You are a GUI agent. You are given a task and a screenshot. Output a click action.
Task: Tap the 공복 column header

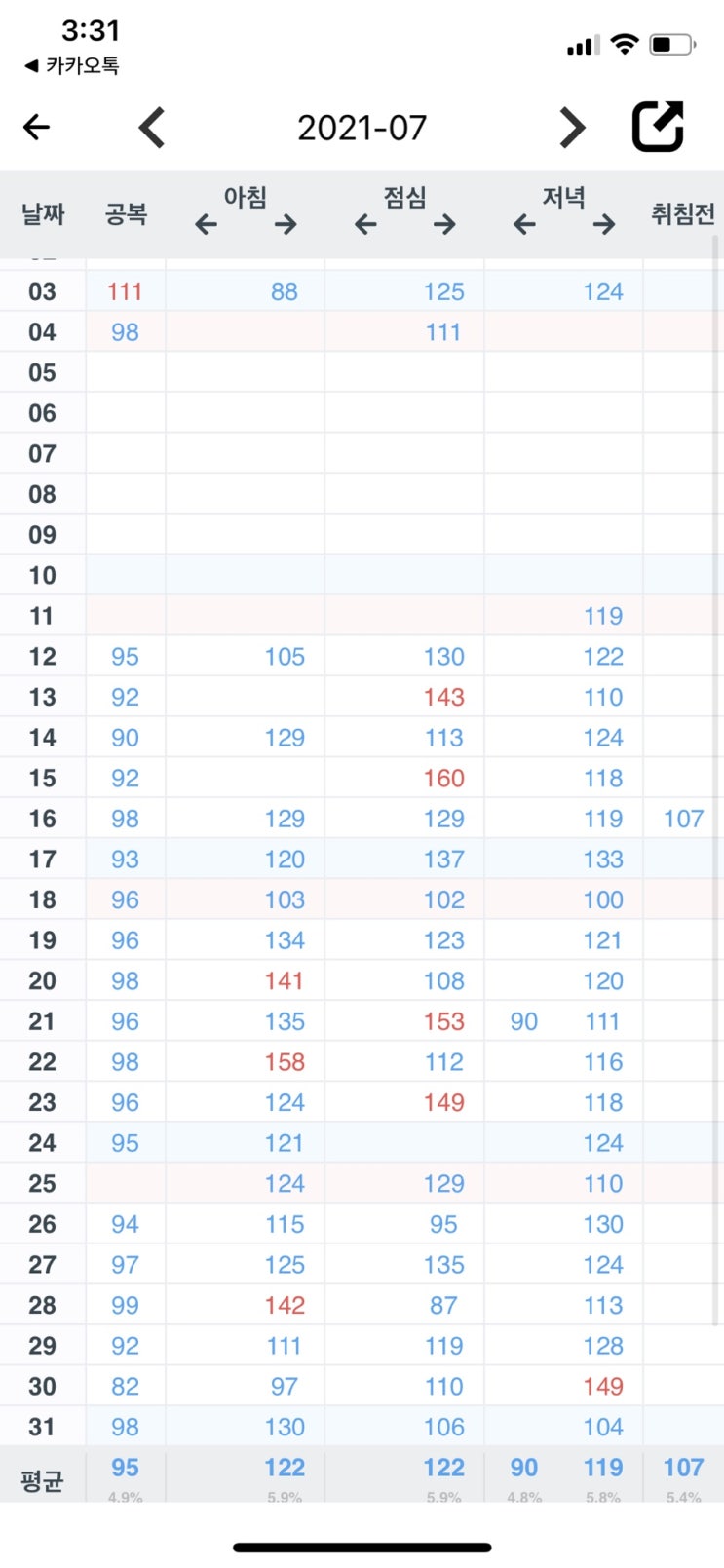pyautogui.click(x=126, y=214)
